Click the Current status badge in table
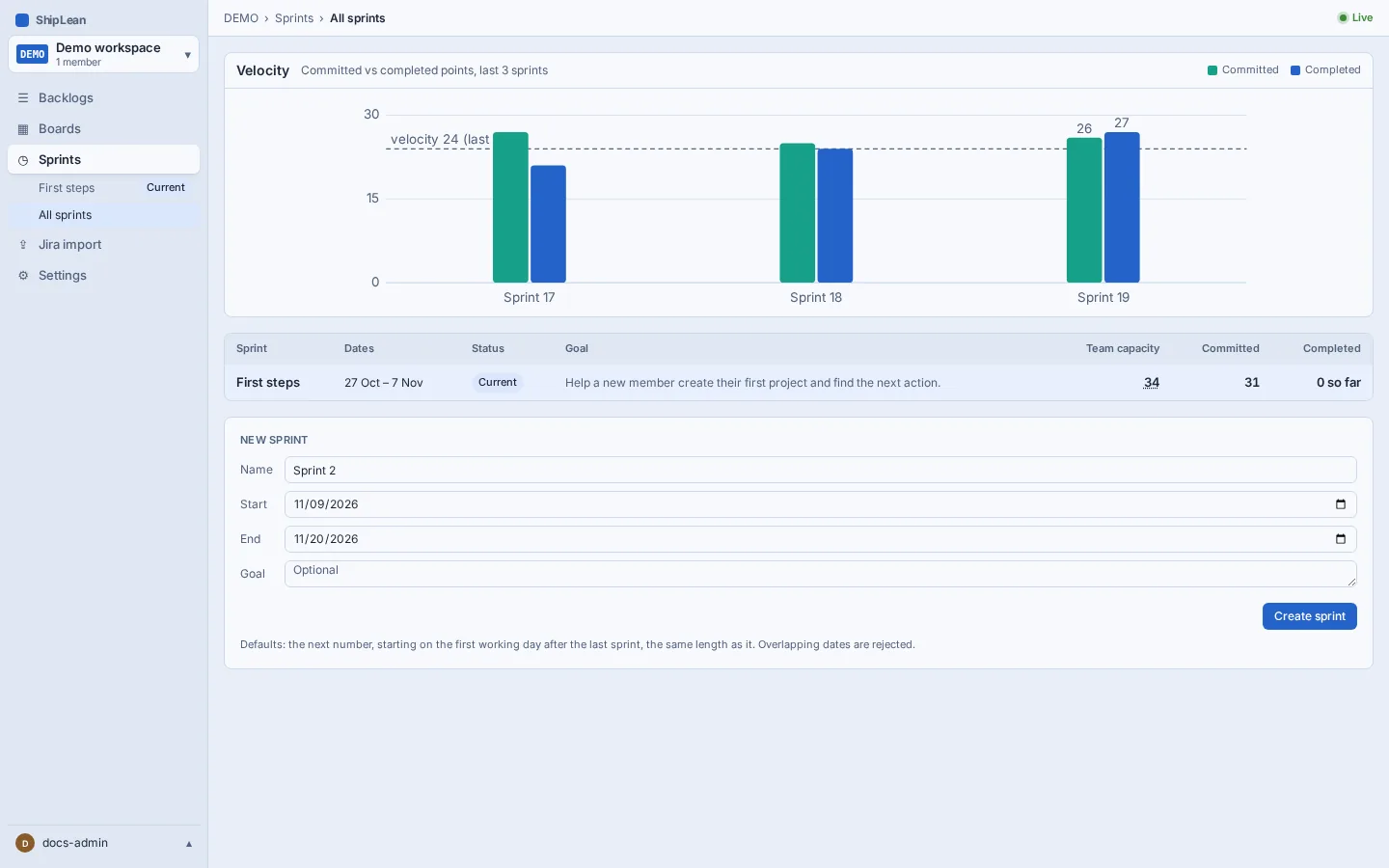Viewport: 1389px width, 868px height. 498,383
